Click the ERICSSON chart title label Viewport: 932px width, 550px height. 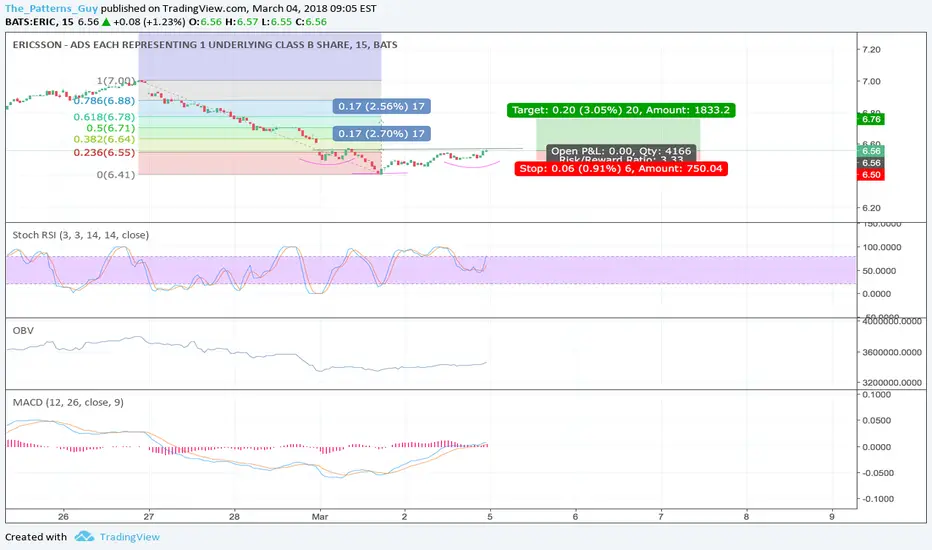[205, 45]
